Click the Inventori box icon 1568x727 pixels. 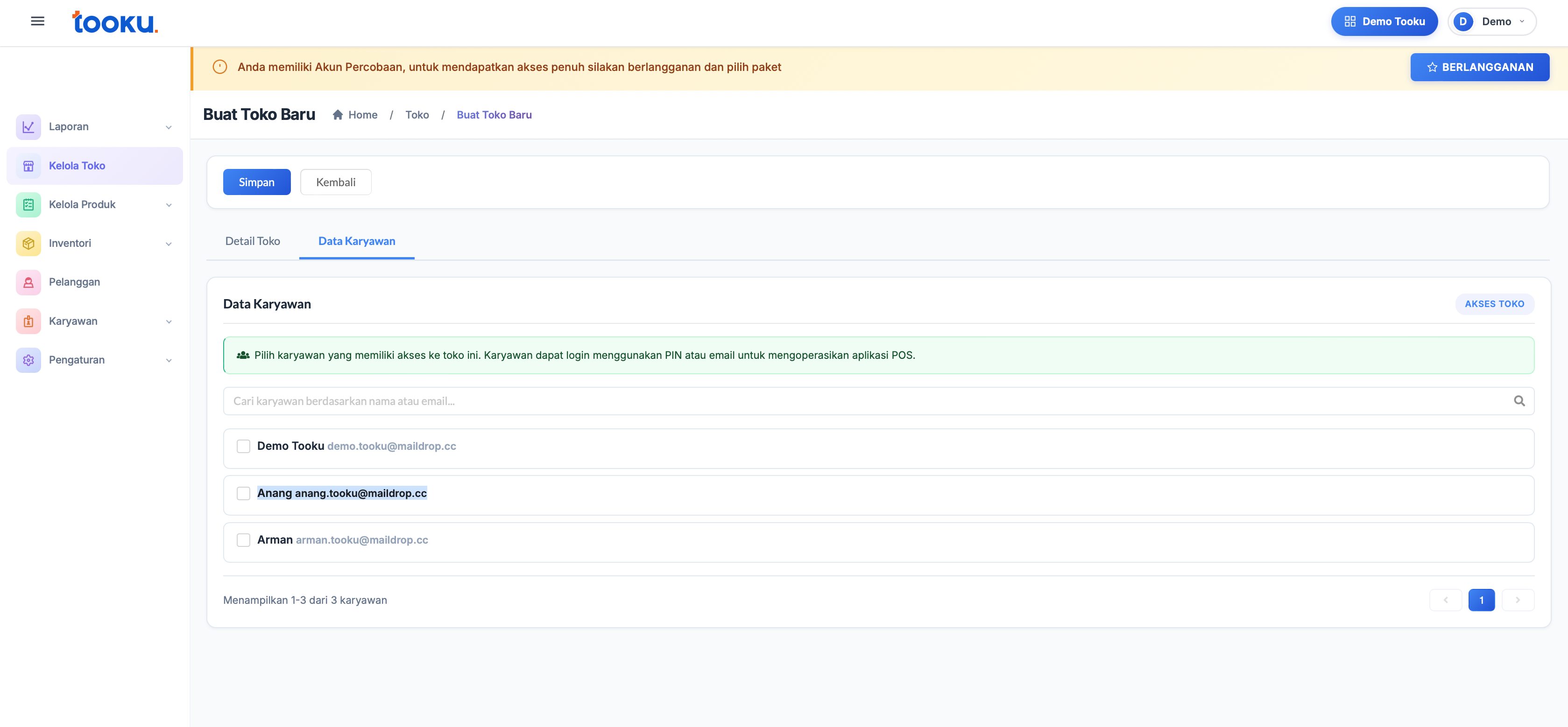click(28, 244)
